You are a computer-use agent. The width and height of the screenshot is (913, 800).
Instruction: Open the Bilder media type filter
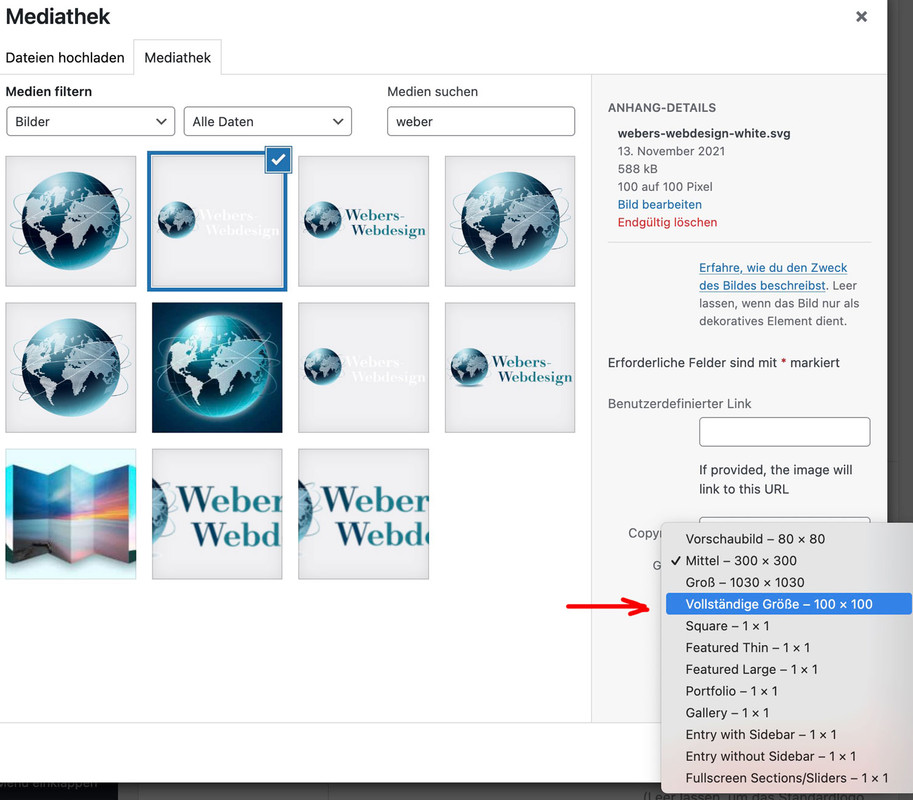pyautogui.click(x=90, y=121)
